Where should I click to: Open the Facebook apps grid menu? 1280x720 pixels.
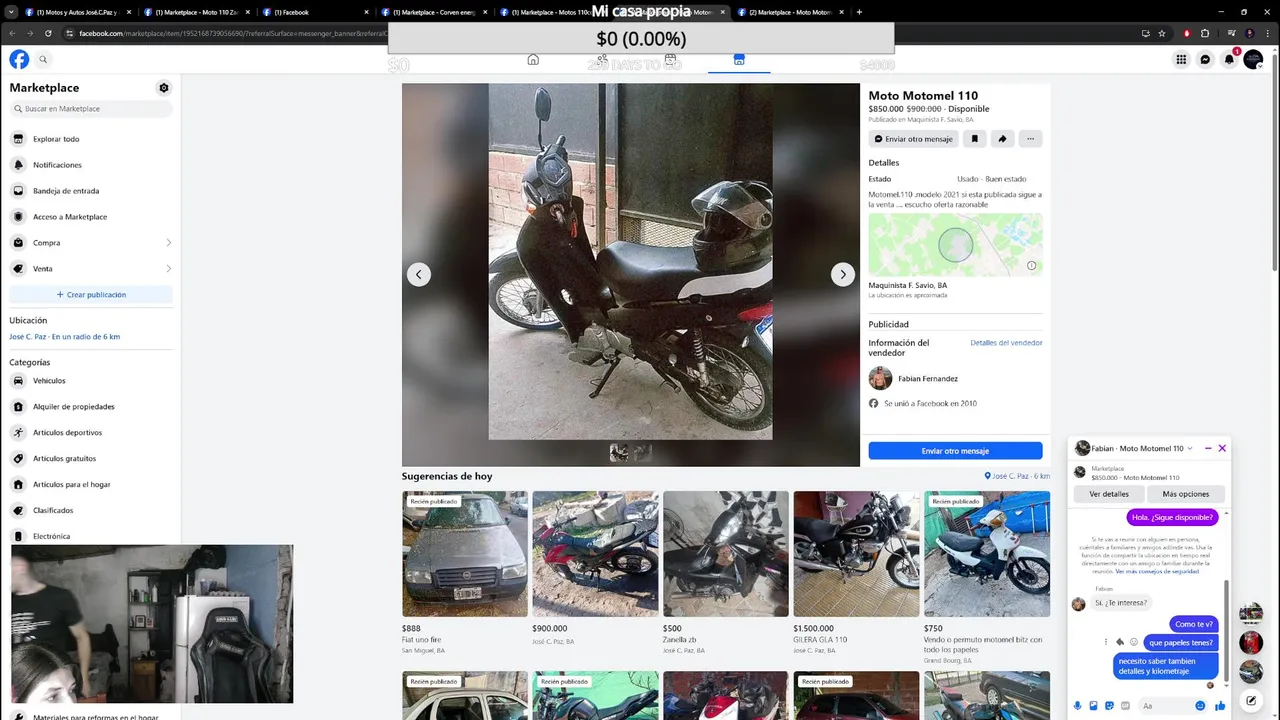pyautogui.click(x=1181, y=60)
